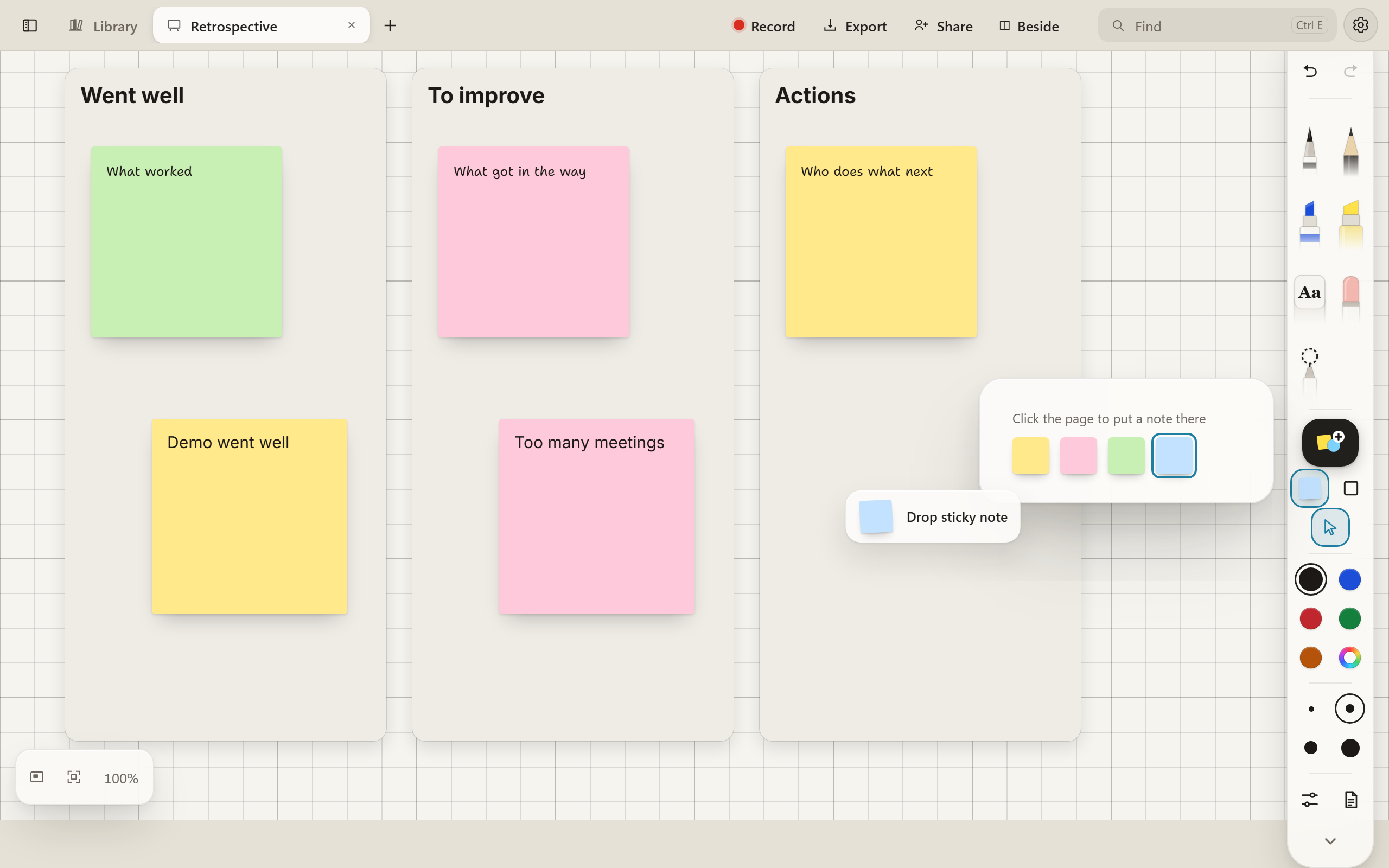Viewport: 1389px width, 868px height.
Task: Collapse toolbar with bottom chevron
Action: tap(1330, 841)
